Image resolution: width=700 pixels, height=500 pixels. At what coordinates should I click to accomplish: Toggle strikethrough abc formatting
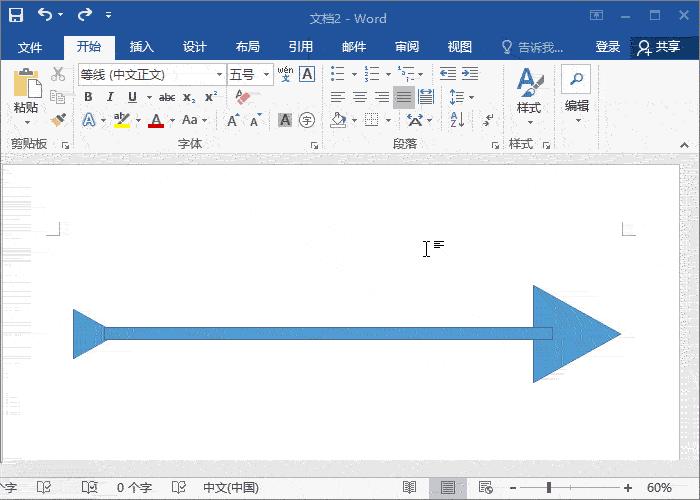(x=167, y=97)
